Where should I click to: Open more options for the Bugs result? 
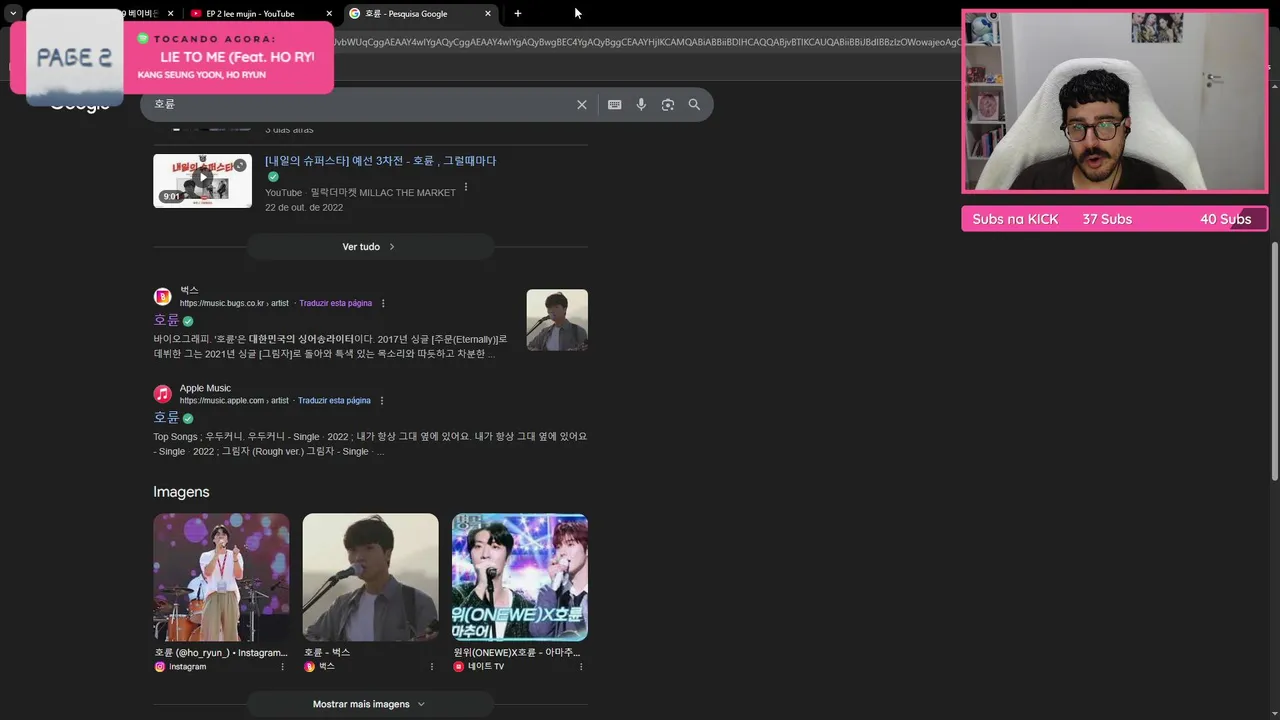click(x=383, y=303)
